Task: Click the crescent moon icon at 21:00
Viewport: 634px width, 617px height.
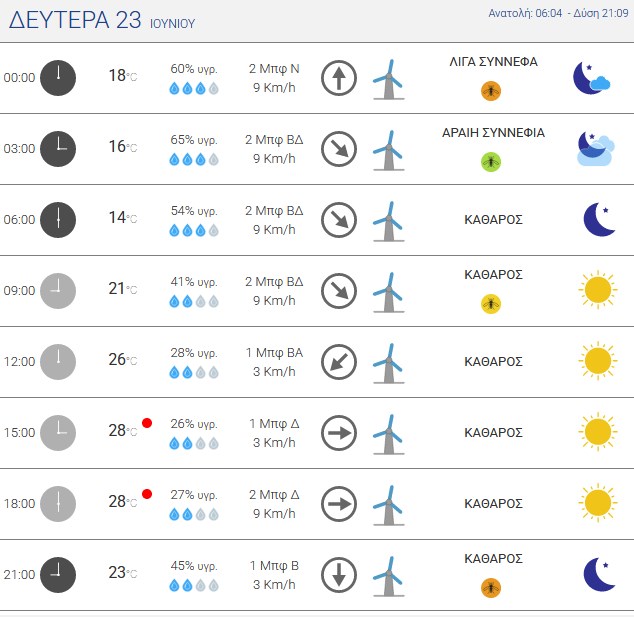Action: click(599, 574)
